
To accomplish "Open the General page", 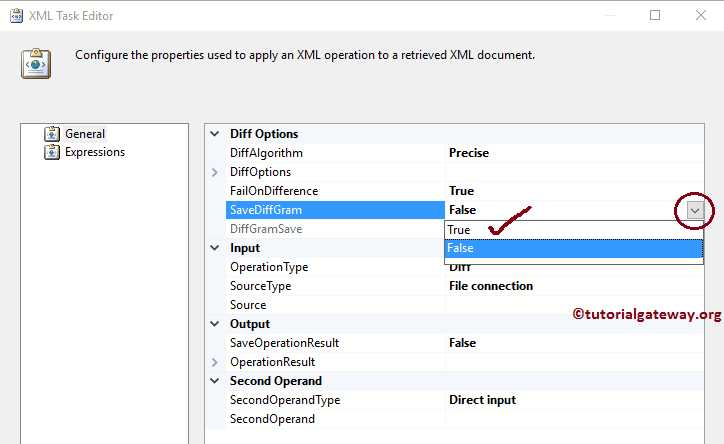I will (85, 134).
